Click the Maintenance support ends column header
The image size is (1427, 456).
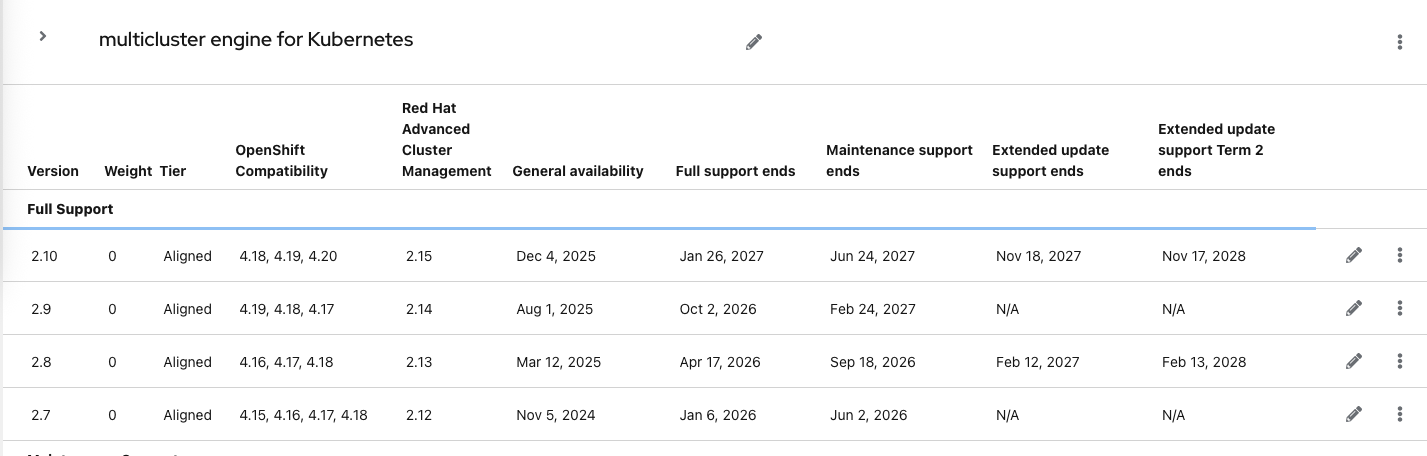pyautogui.click(x=899, y=160)
